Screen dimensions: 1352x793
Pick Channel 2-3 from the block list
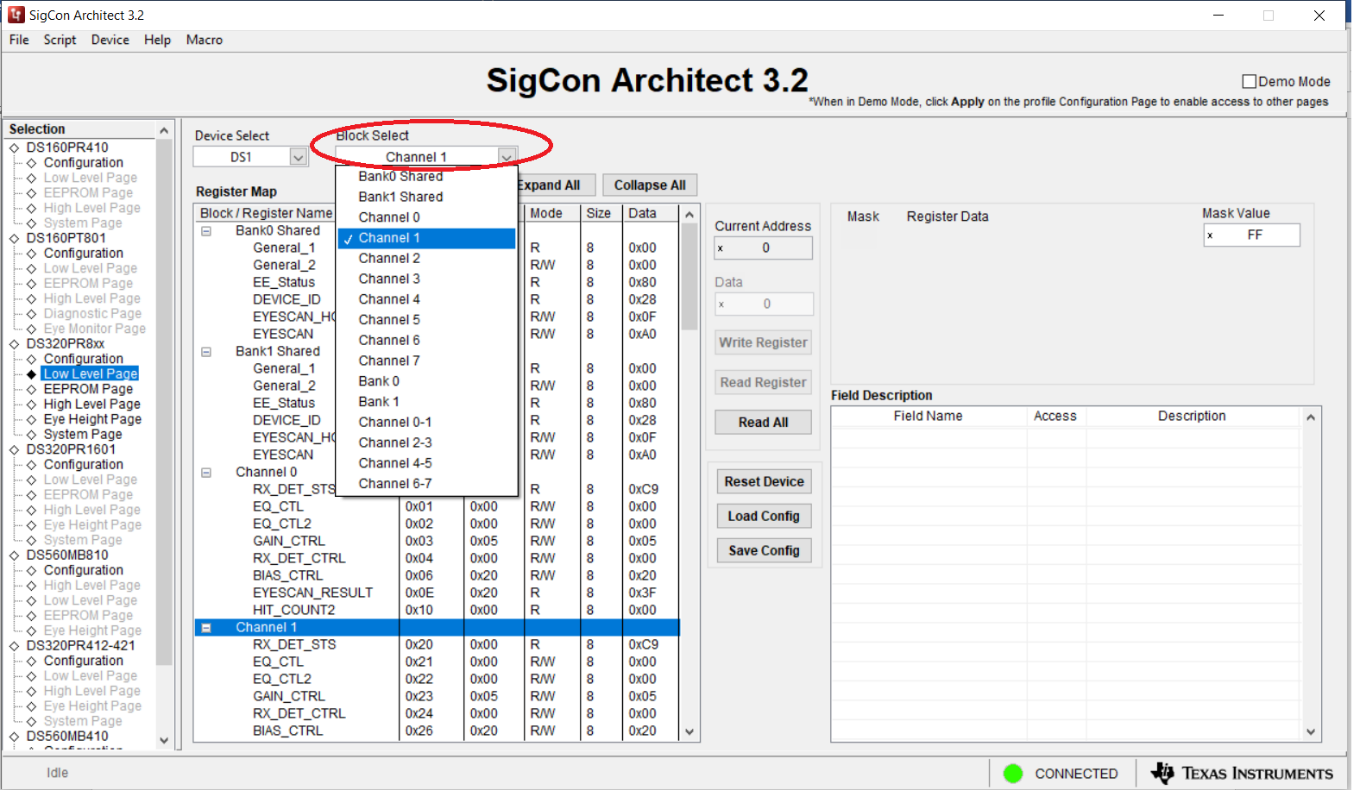point(427,442)
